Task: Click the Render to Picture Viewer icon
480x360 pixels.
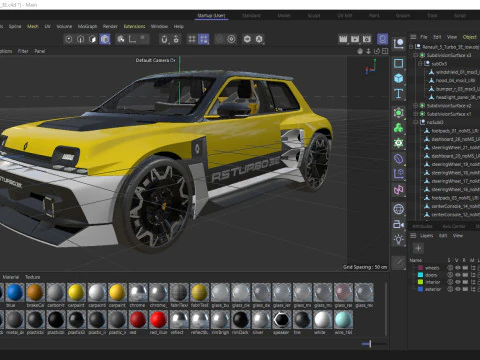Action: [x=355, y=39]
